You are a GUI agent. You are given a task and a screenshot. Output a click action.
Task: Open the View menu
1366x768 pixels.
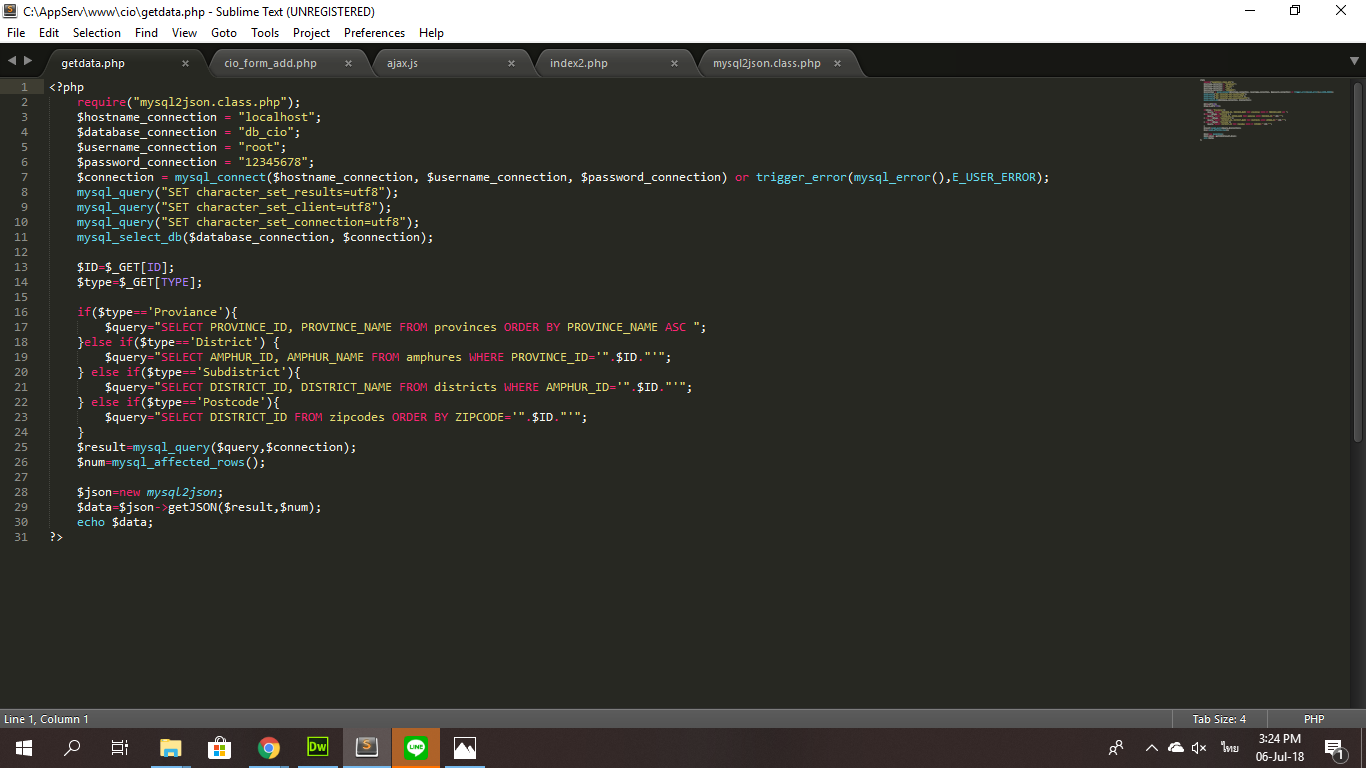pyautogui.click(x=184, y=33)
